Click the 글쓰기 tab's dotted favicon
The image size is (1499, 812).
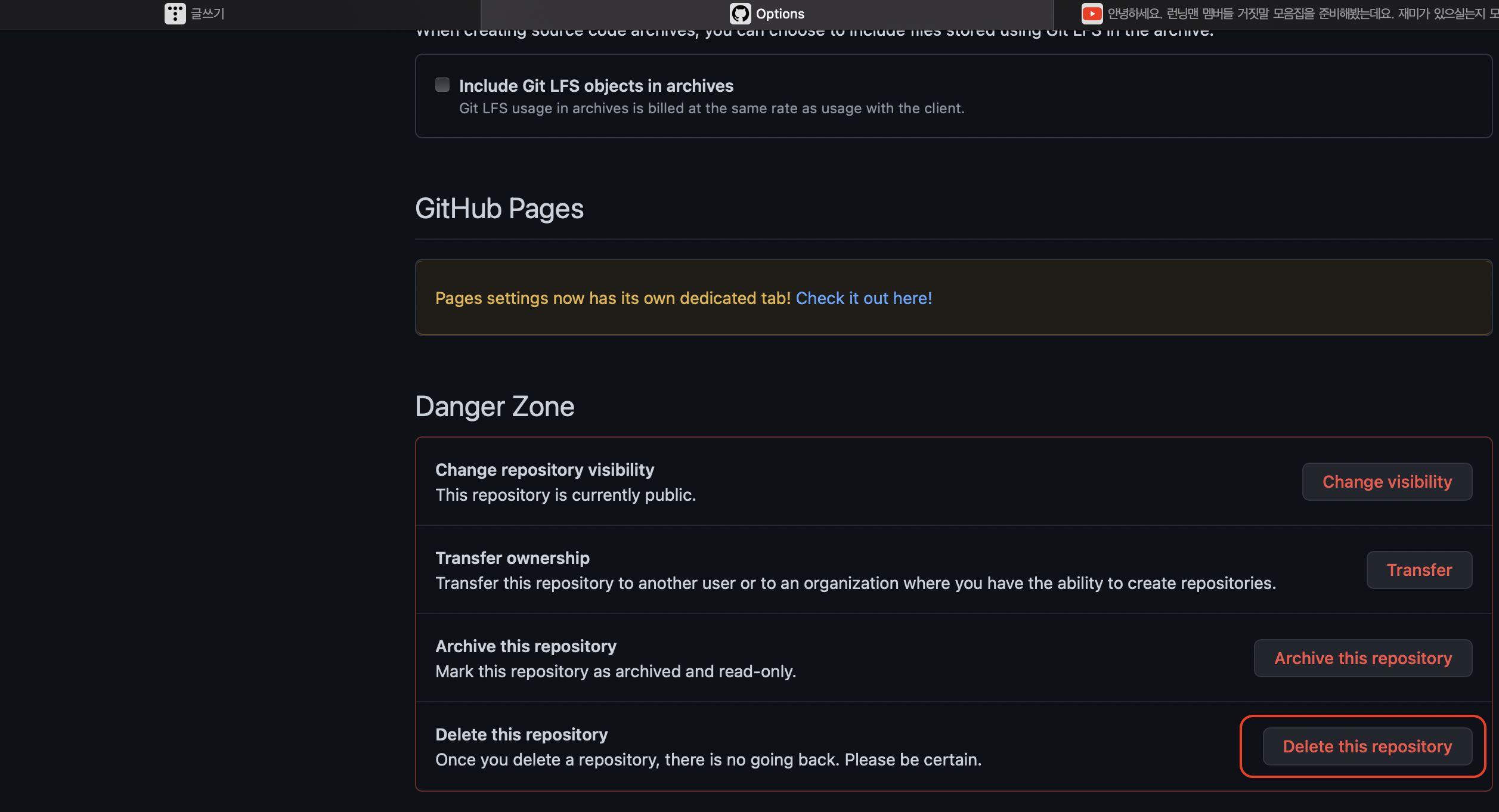point(175,14)
